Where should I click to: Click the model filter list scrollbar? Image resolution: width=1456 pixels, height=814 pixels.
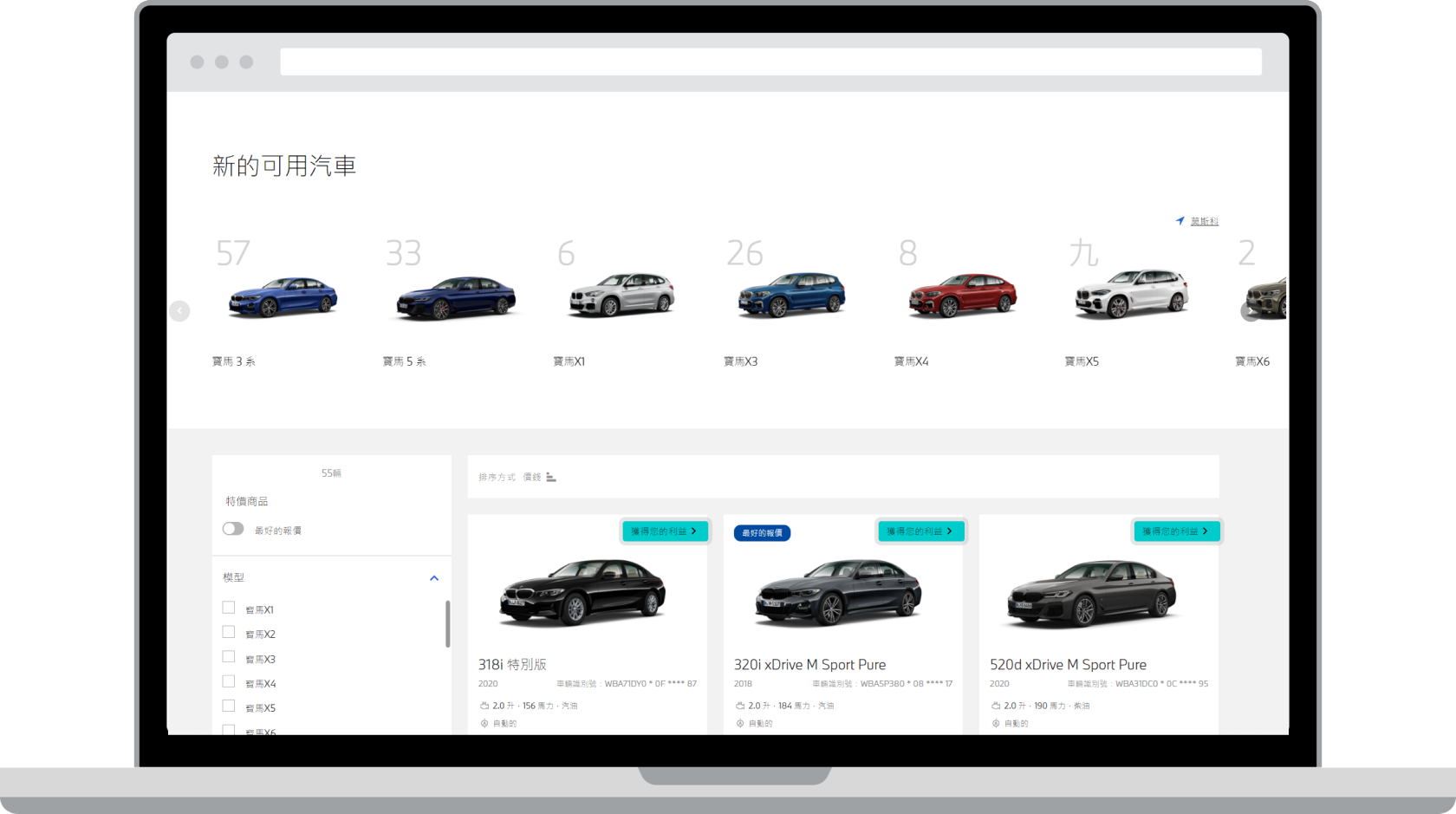pos(447,623)
